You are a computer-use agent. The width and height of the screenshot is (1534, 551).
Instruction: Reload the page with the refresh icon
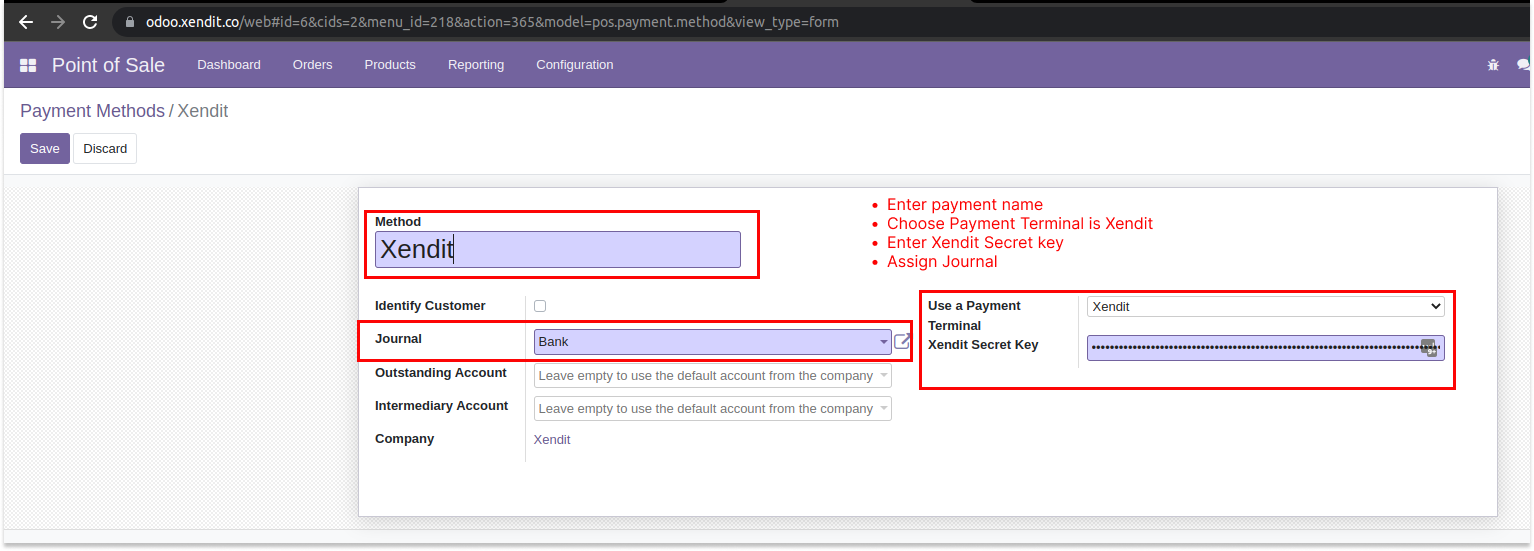[x=90, y=22]
